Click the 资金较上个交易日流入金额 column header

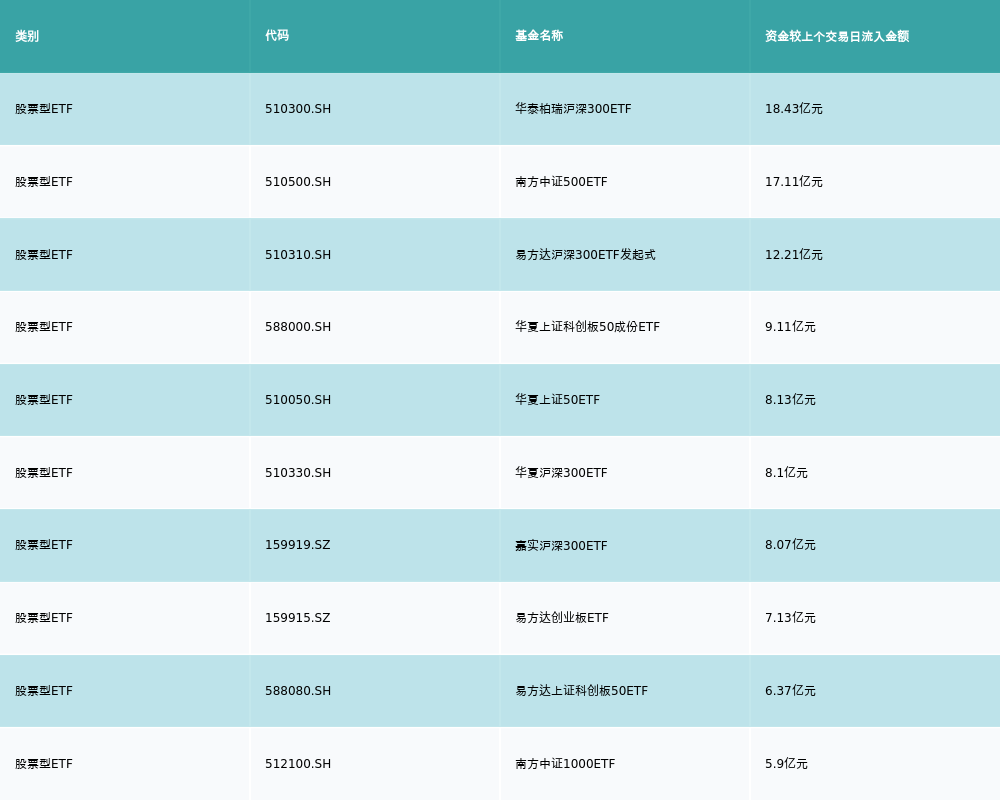[x=837, y=36]
